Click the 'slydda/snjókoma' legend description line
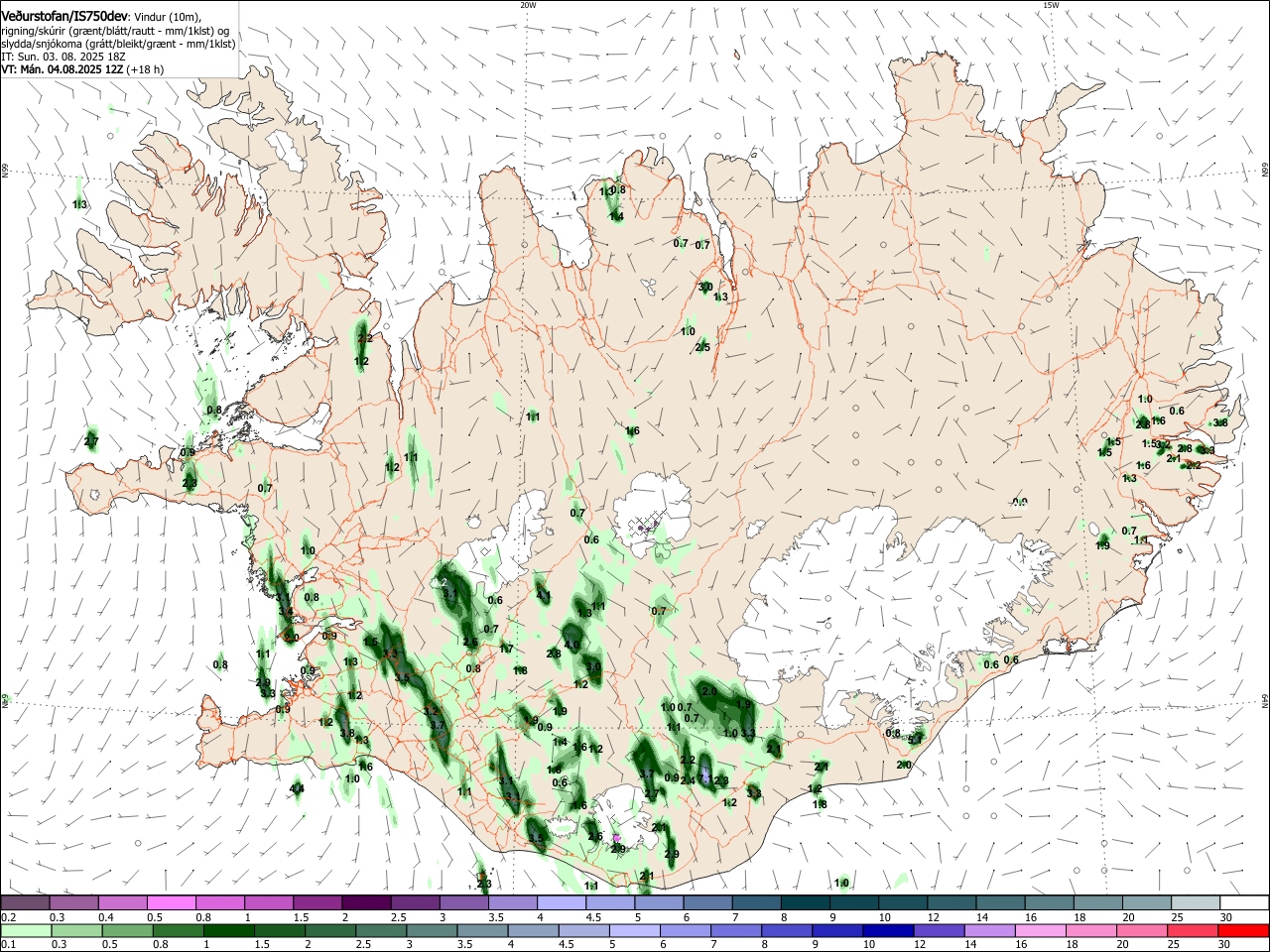Image resolution: width=1270 pixels, height=952 pixels. (117, 44)
